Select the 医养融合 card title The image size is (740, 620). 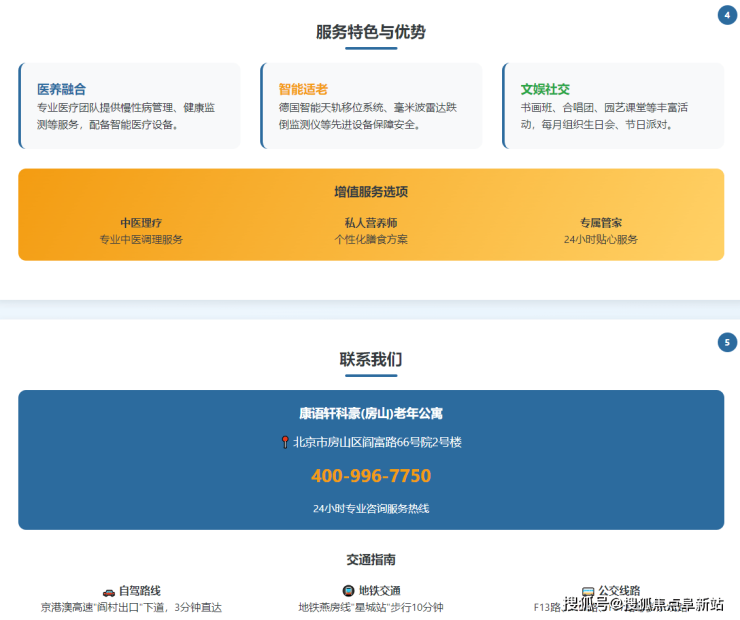point(61,89)
